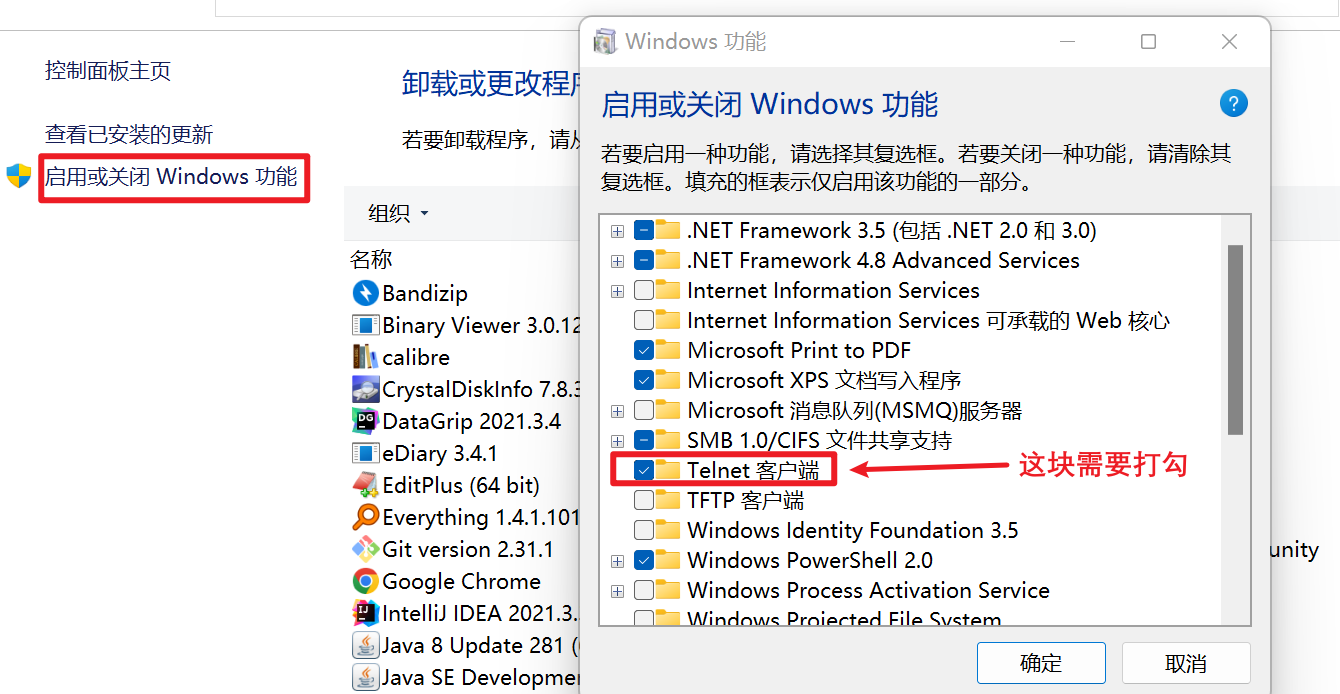The width and height of the screenshot is (1340, 694).
Task: Click the features list vertical scrollbar
Action: [1235, 340]
